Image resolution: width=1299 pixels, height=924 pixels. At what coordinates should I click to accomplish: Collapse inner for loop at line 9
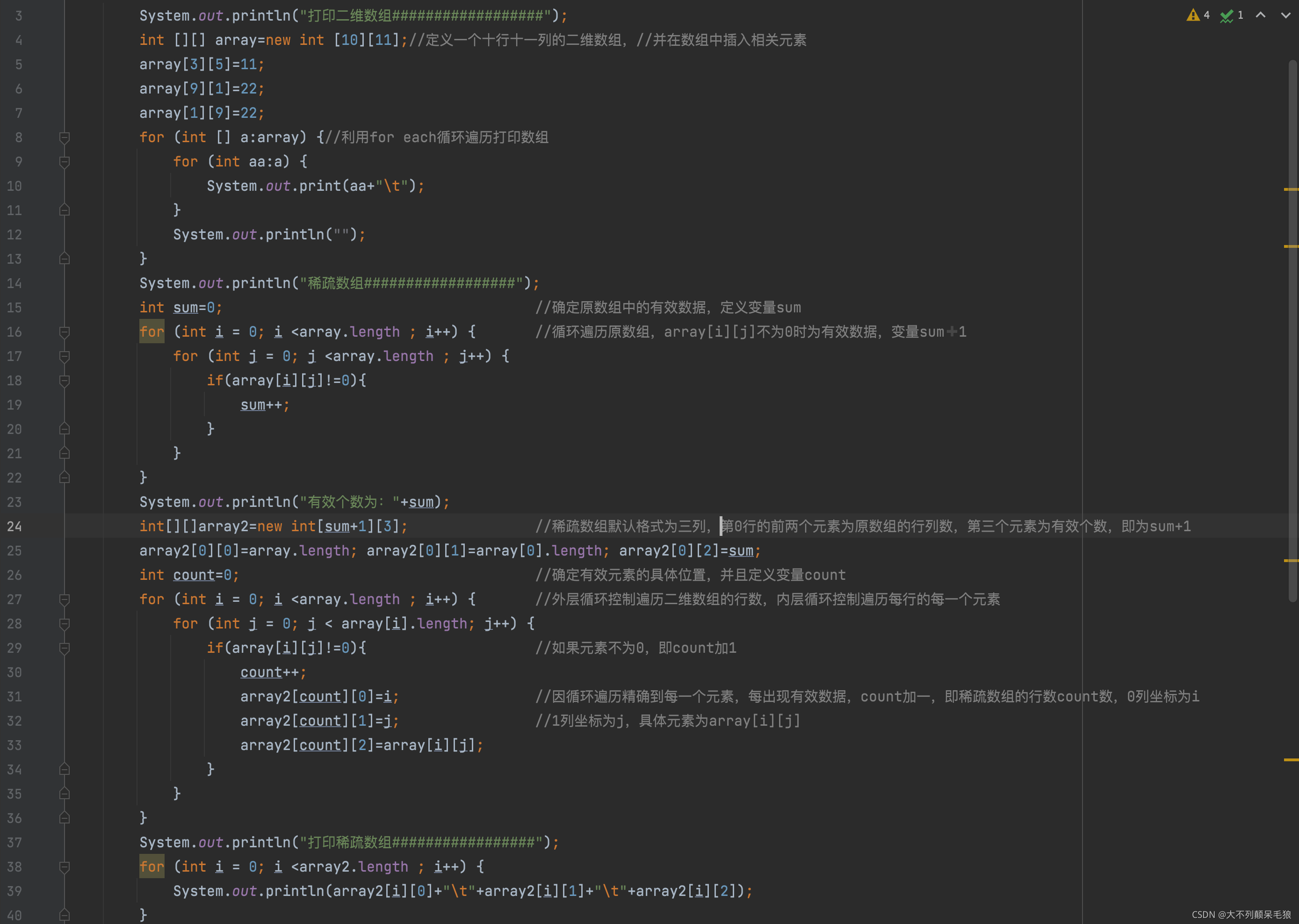pyautogui.click(x=65, y=162)
